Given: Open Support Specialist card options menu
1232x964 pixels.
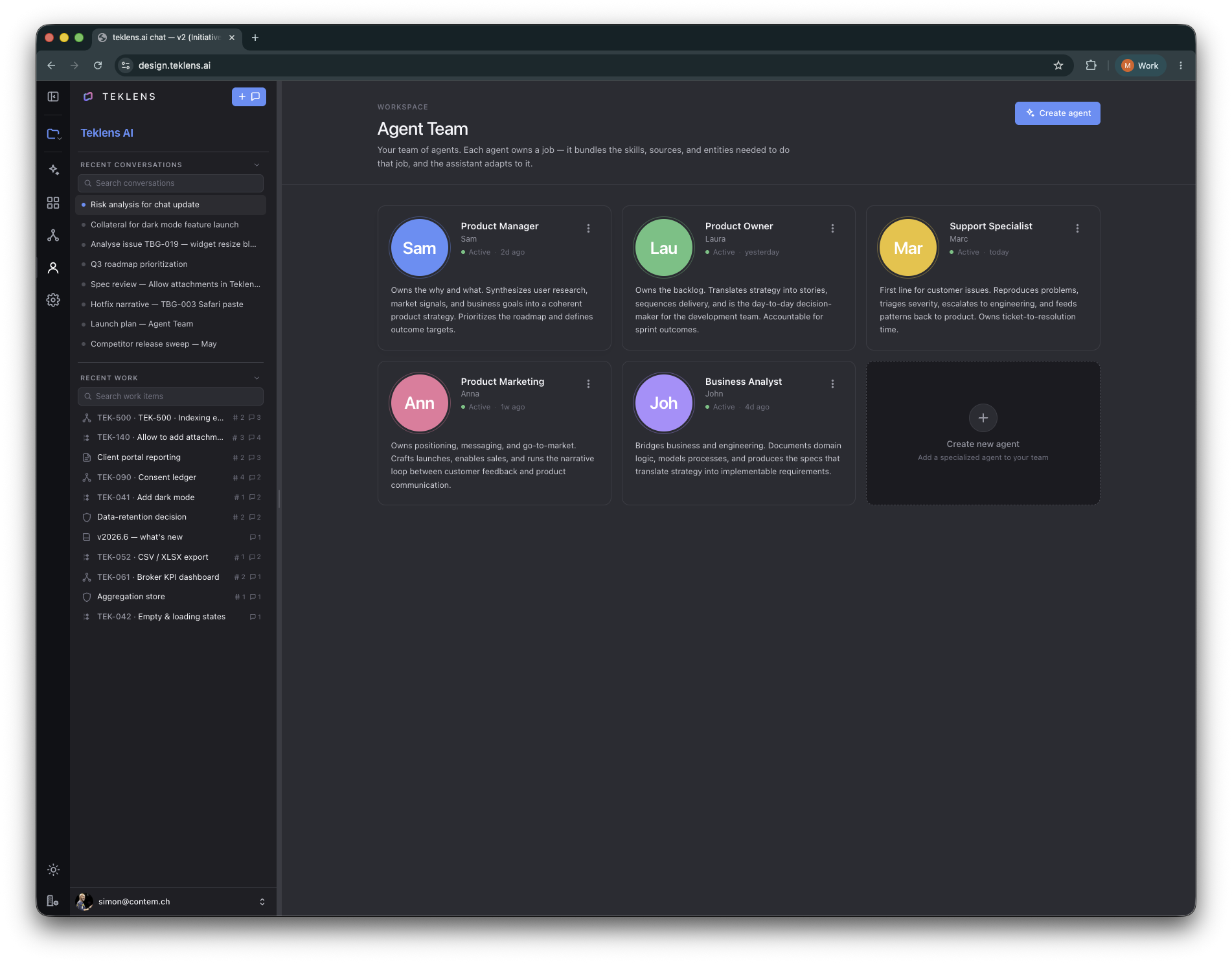Looking at the screenshot, I should (x=1077, y=228).
